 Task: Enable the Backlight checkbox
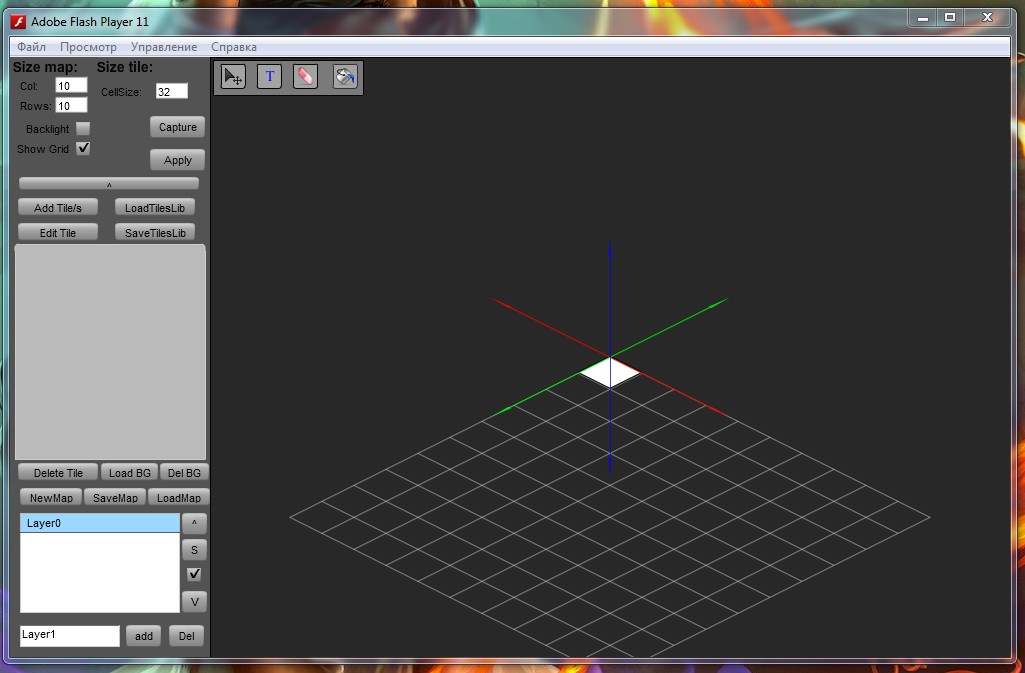pyautogui.click(x=83, y=128)
